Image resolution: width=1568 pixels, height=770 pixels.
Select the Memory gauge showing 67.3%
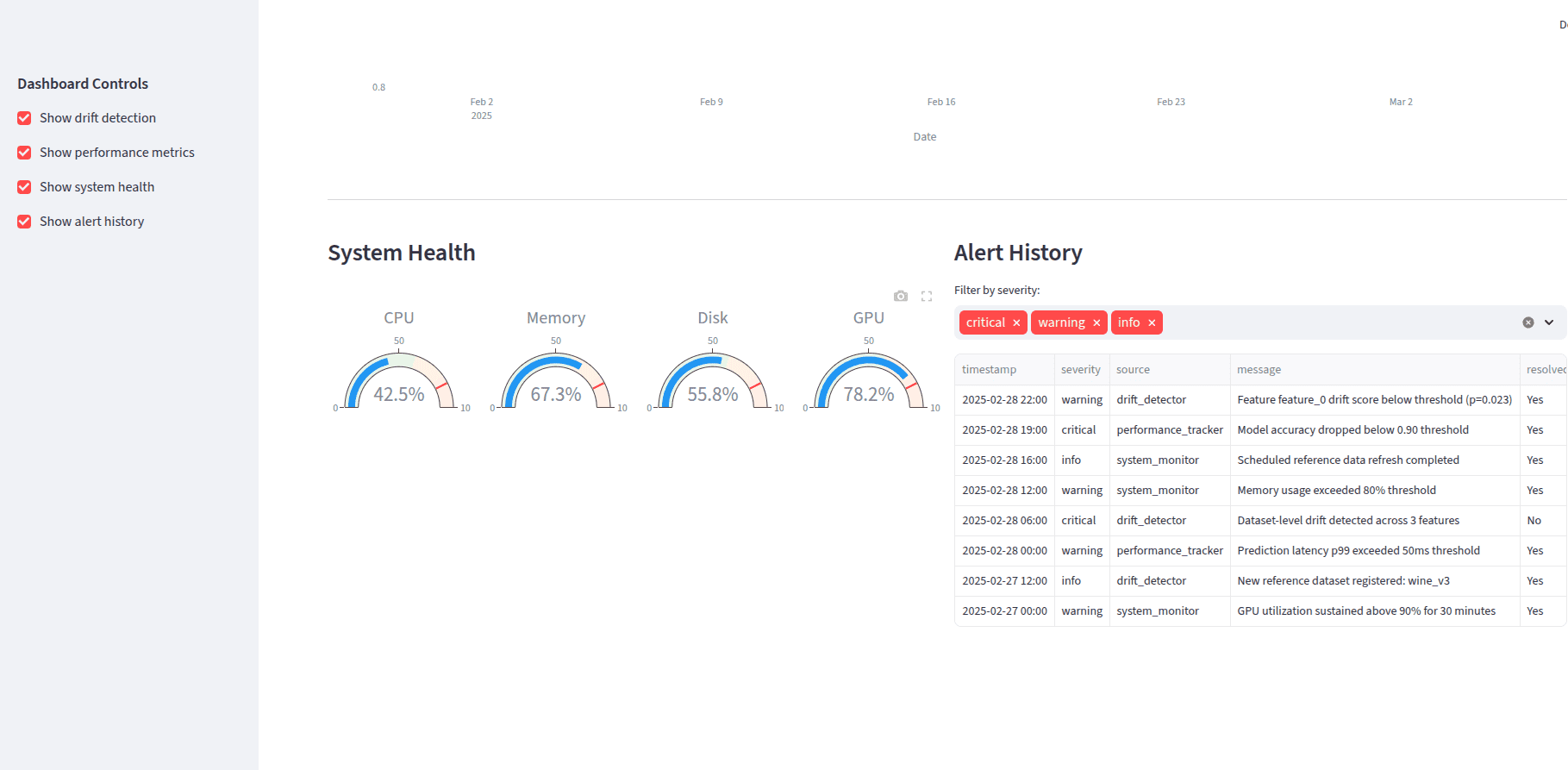[556, 379]
